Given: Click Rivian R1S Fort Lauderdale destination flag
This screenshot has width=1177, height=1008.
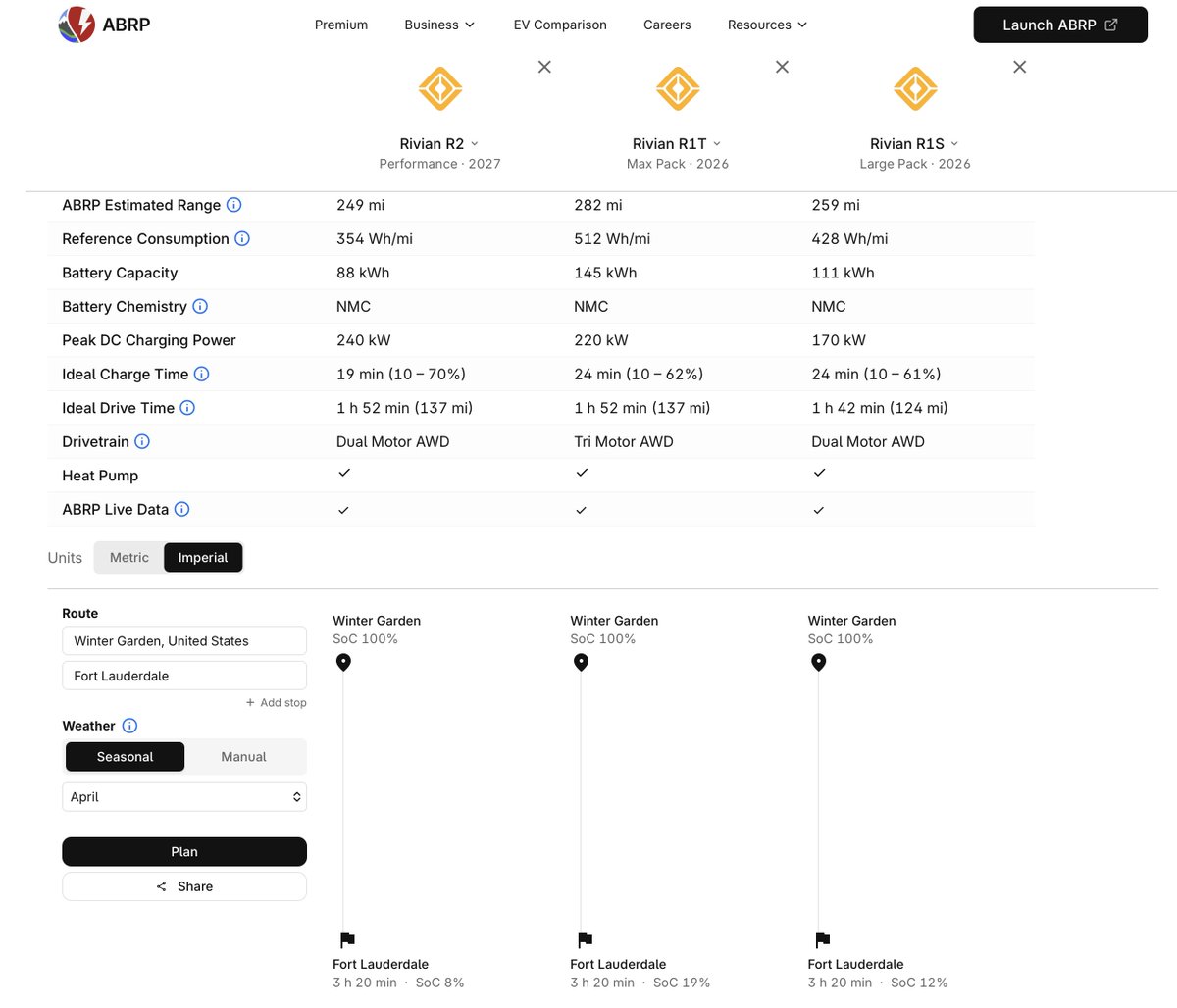Looking at the screenshot, I should tap(822, 940).
